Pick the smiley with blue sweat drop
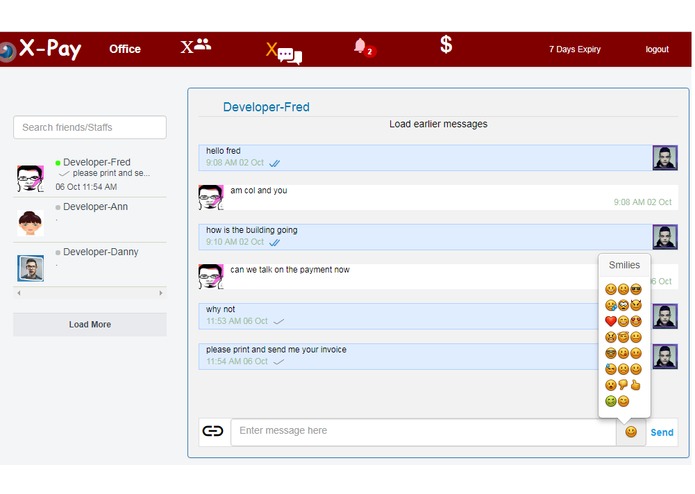This screenshot has width=695, height=494. tap(611, 369)
